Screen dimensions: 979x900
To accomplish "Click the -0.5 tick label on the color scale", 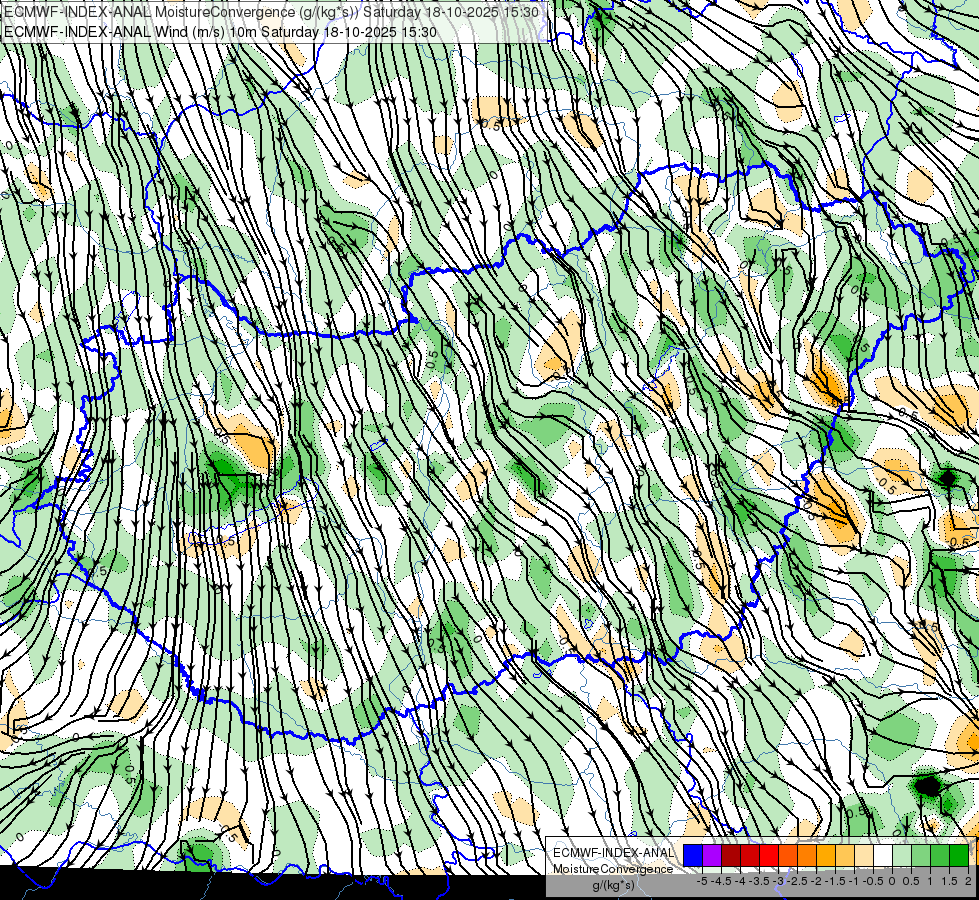I will (x=873, y=881).
